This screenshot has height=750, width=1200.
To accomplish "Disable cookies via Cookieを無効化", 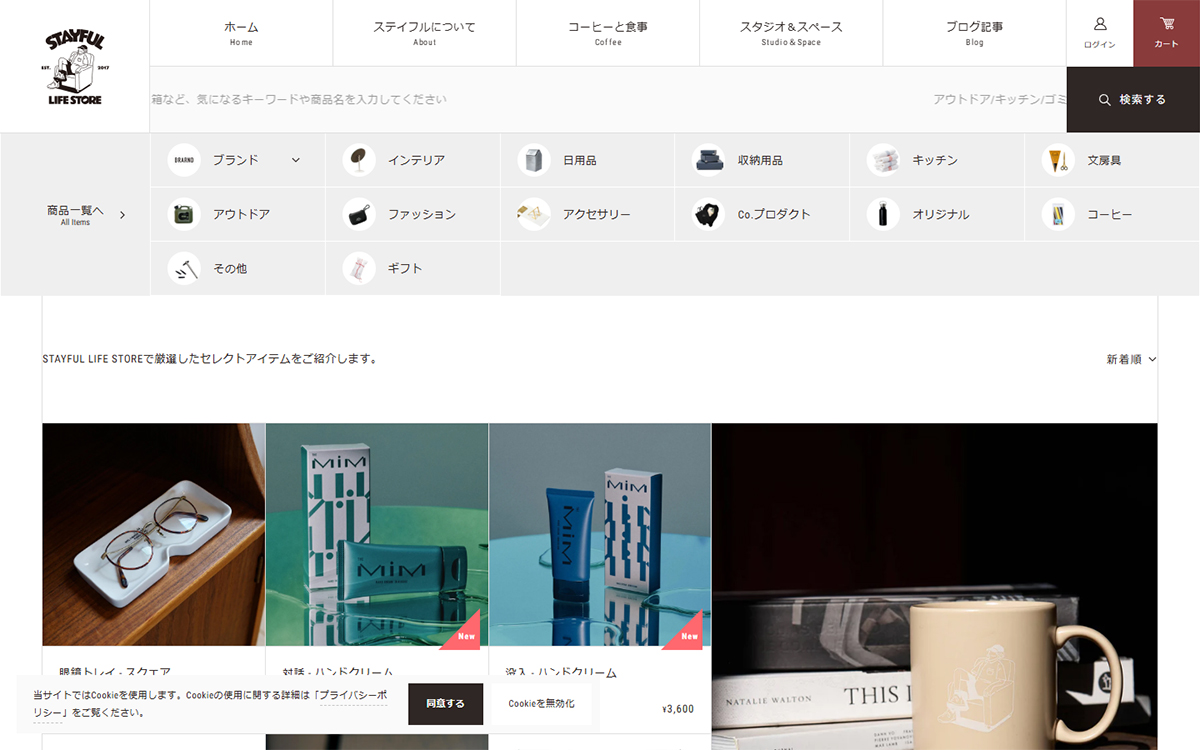I will coord(541,704).
